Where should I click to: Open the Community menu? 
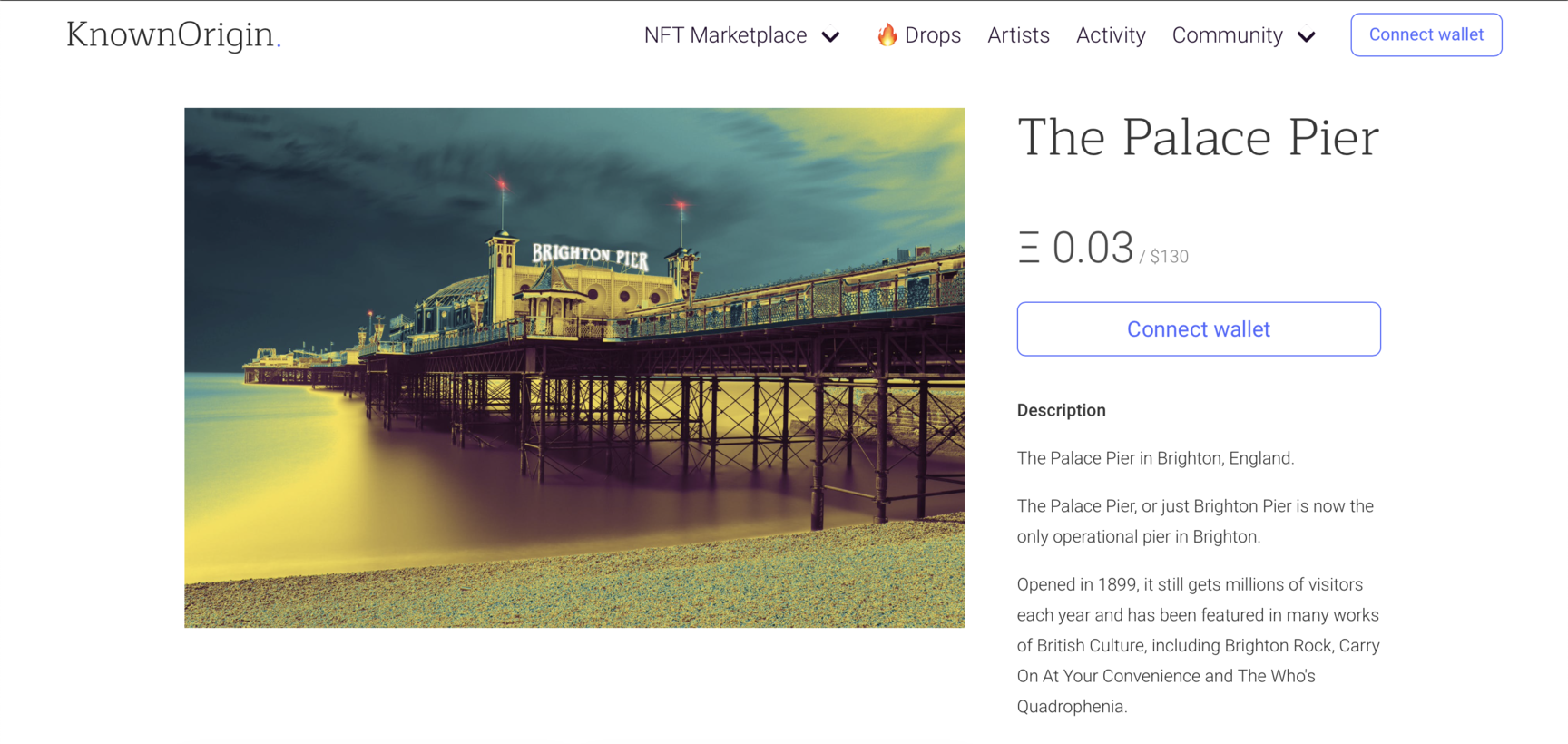point(1227,35)
